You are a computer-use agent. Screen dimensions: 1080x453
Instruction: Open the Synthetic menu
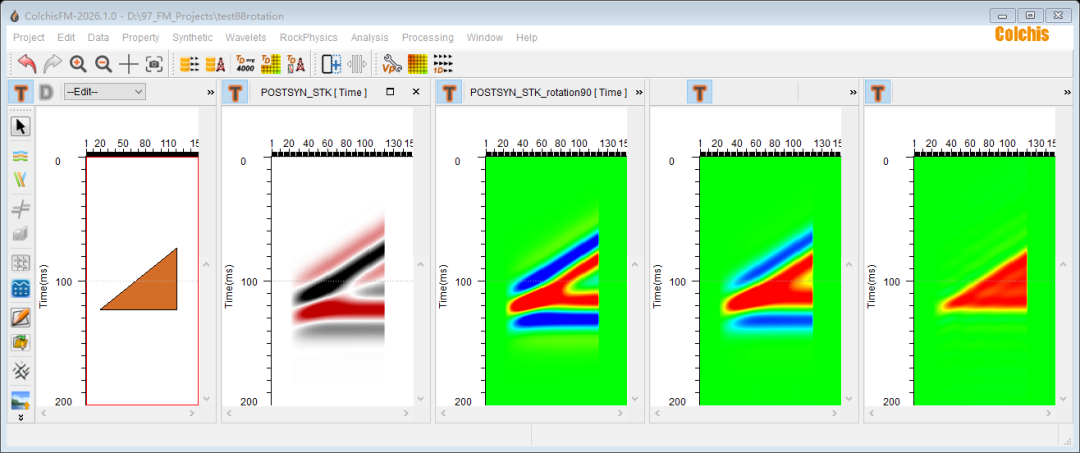coord(192,37)
